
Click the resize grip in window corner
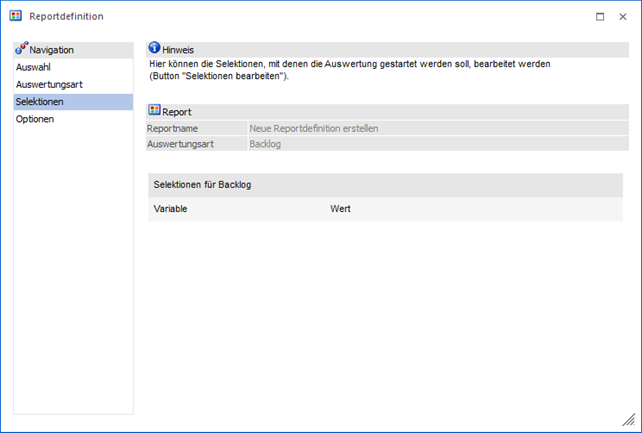click(x=628, y=420)
